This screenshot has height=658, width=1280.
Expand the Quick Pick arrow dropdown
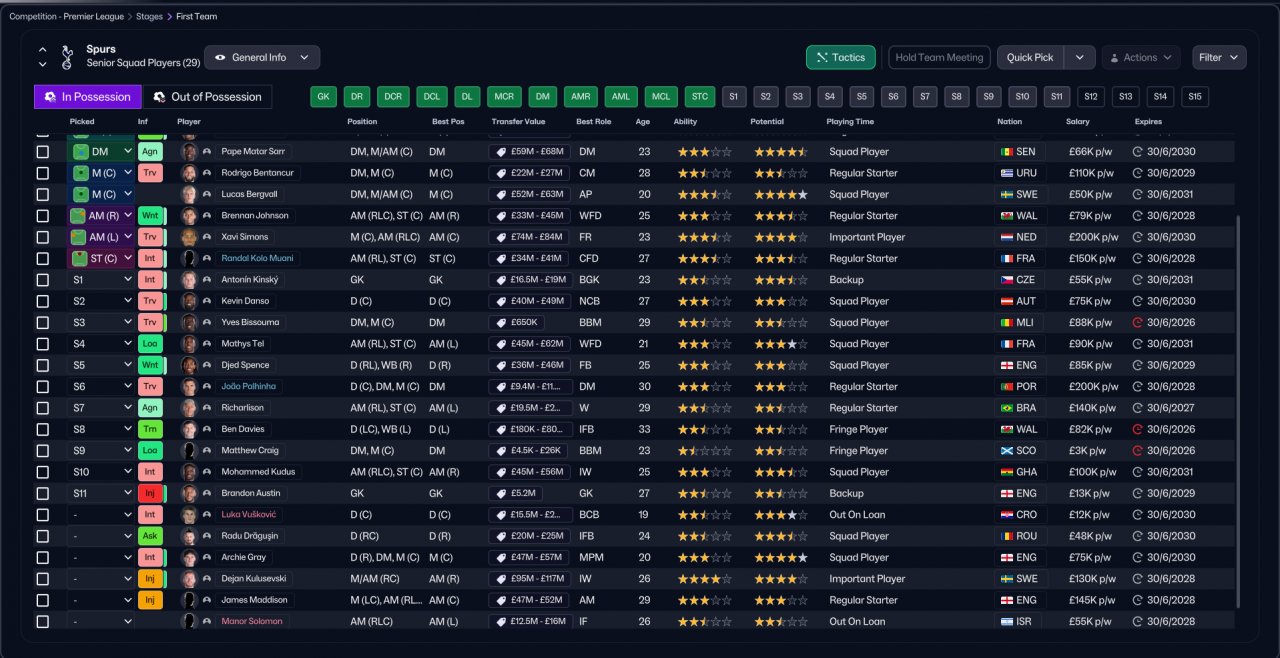pyautogui.click(x=1079, y=57)
